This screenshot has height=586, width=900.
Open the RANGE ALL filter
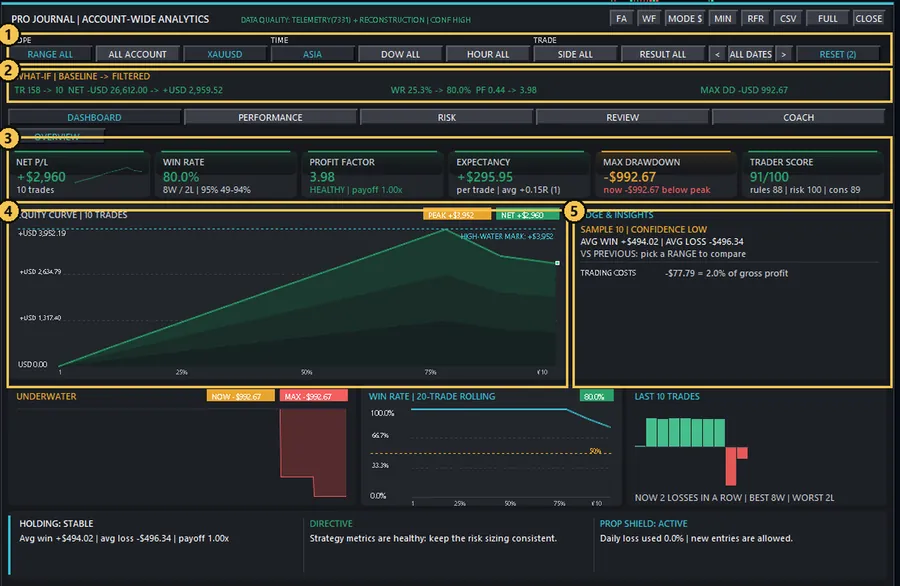point(50,54)
